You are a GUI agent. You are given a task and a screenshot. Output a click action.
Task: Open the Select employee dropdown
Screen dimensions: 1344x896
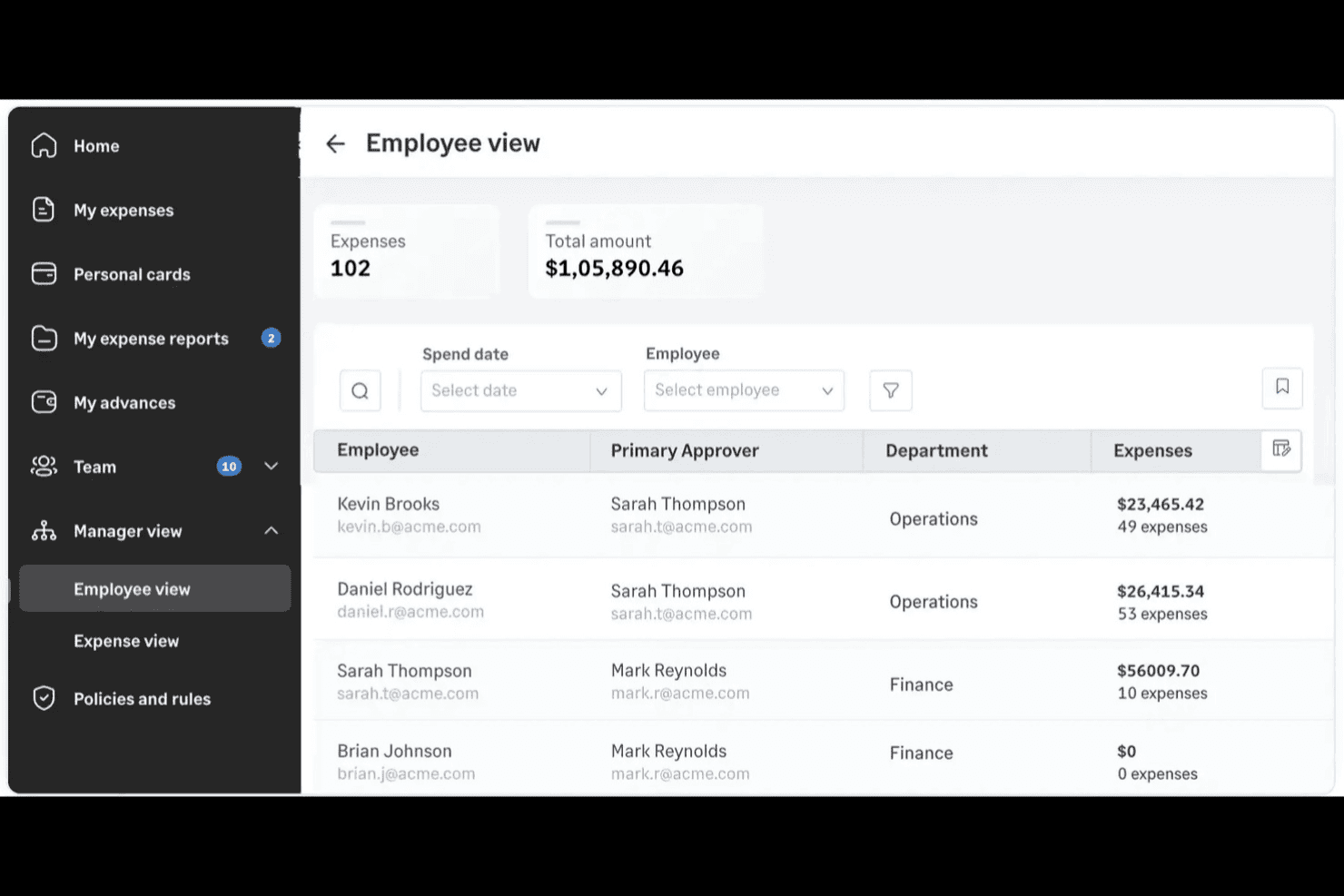click(744, 390)
